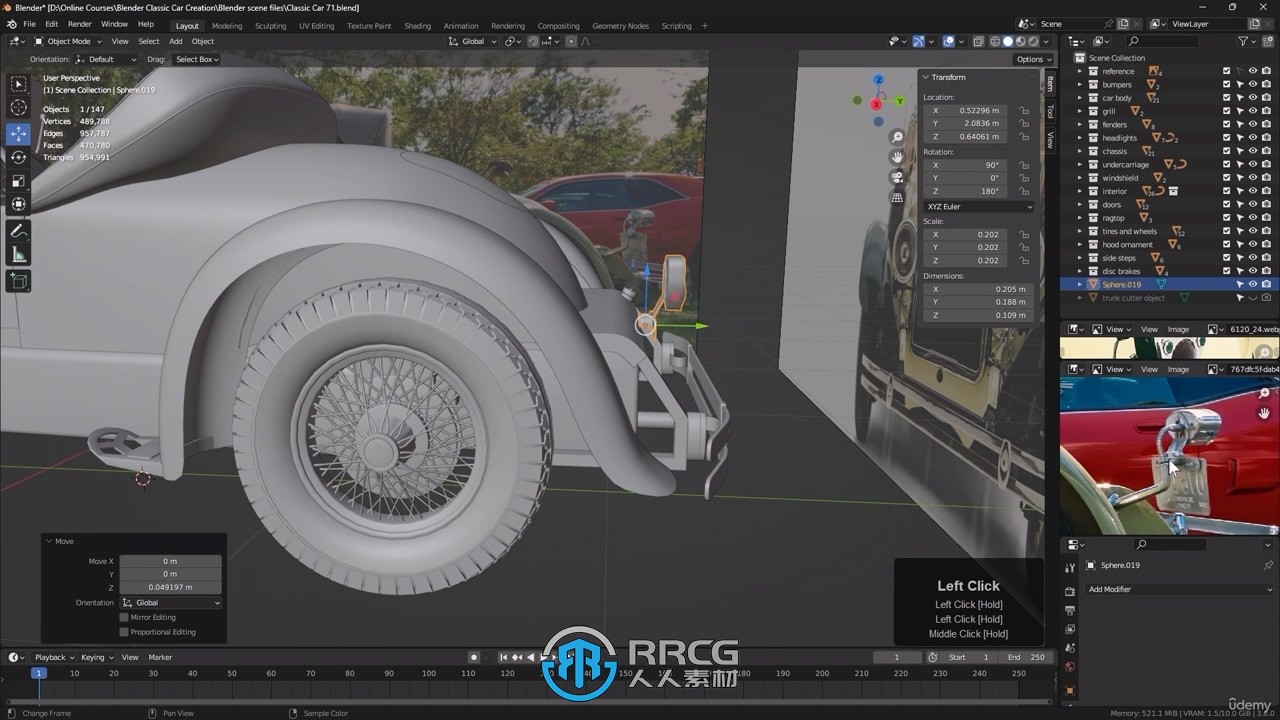Switch to rendered viewport shading
This screenshot has width=1280, height=720.
pos(1034,41)
